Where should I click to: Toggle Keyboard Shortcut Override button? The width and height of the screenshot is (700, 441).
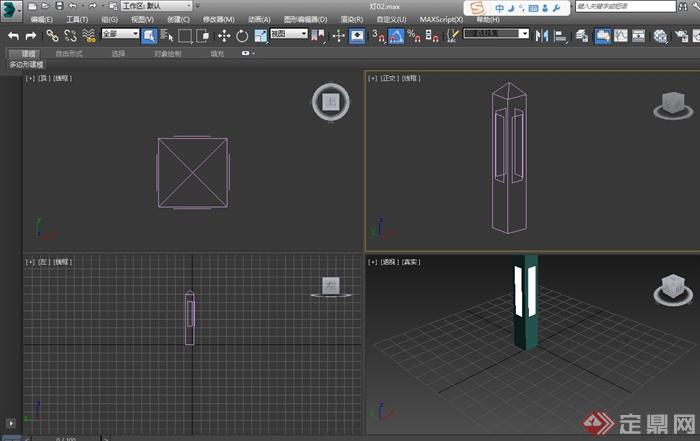(357, 36)
